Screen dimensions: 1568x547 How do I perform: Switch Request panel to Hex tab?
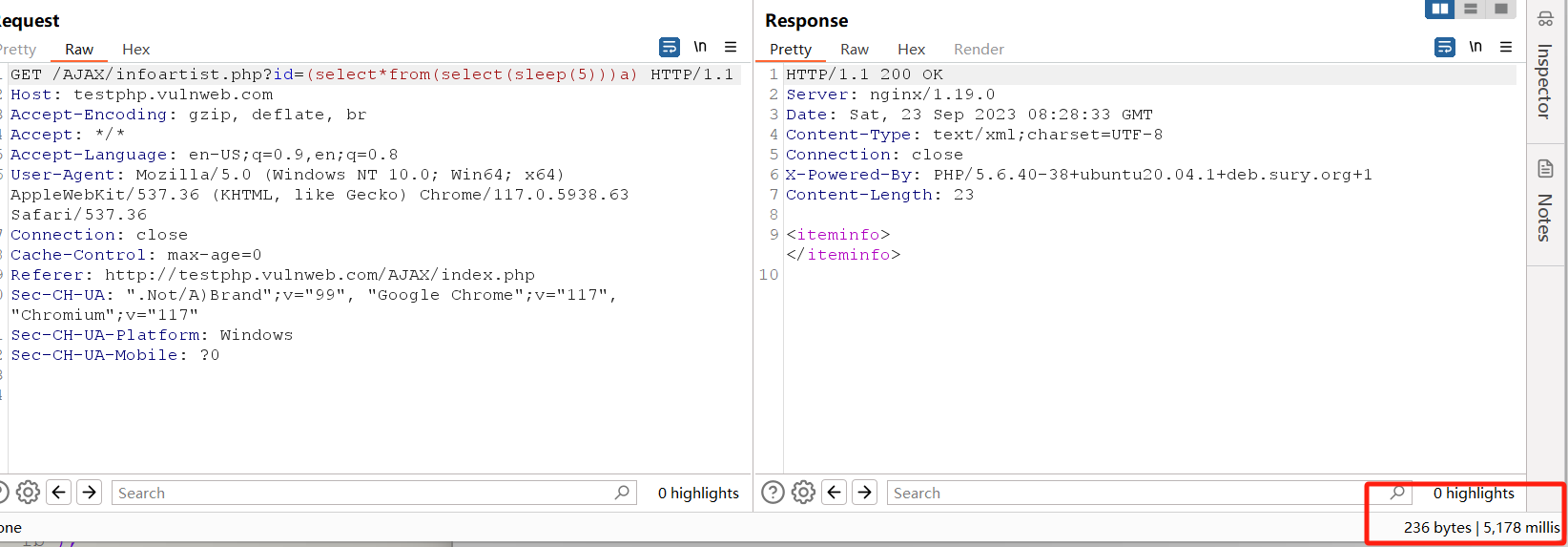point(135,50)
